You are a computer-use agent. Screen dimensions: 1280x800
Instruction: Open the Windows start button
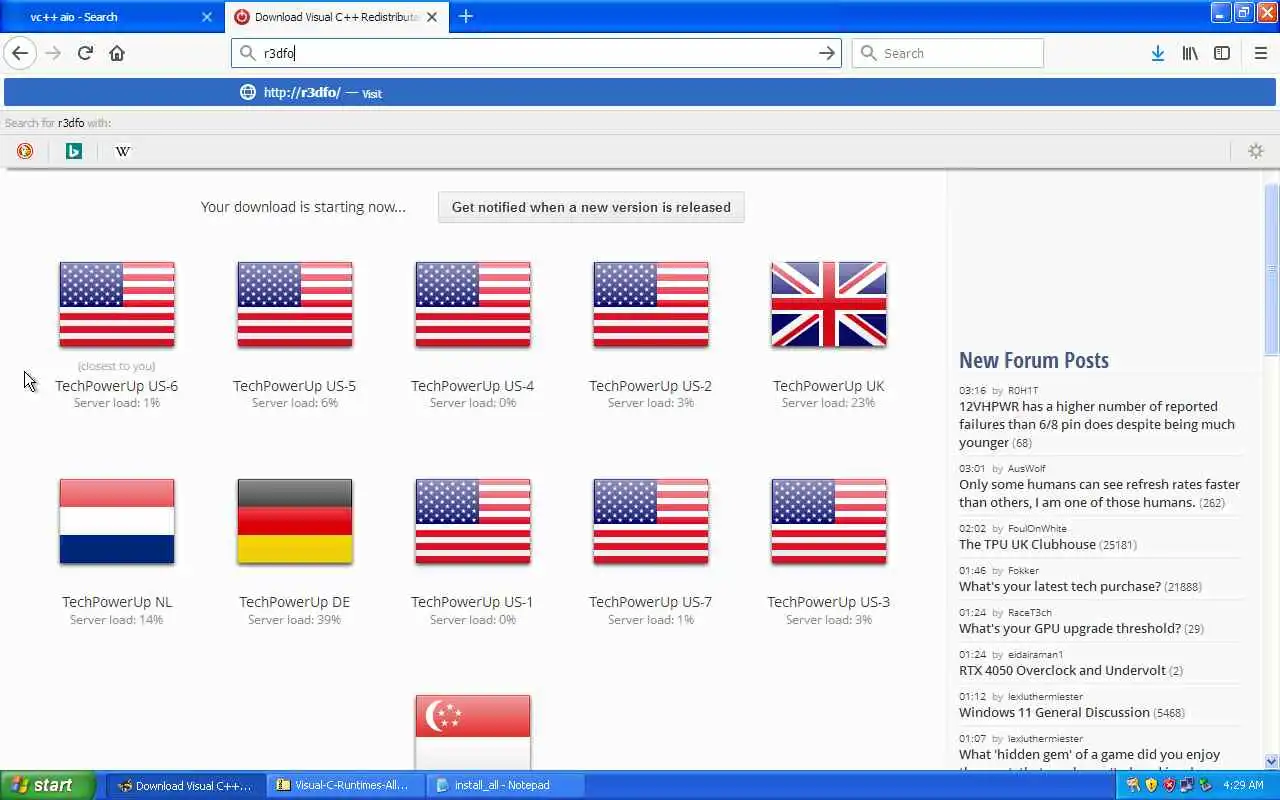click(x=47, y=785)
